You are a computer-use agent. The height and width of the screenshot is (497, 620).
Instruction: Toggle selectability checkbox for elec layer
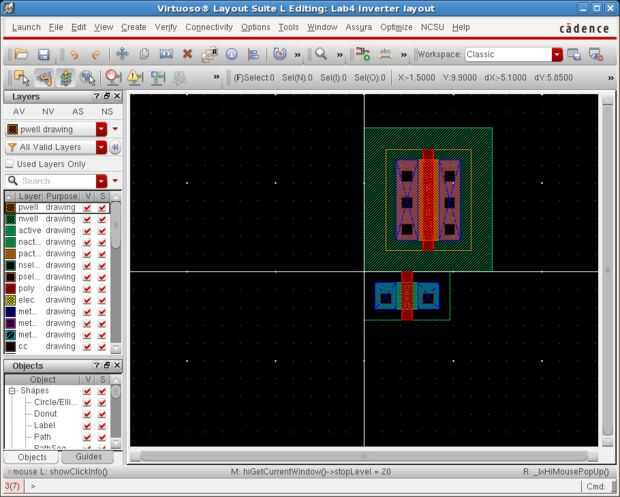(x=102, y=300)
